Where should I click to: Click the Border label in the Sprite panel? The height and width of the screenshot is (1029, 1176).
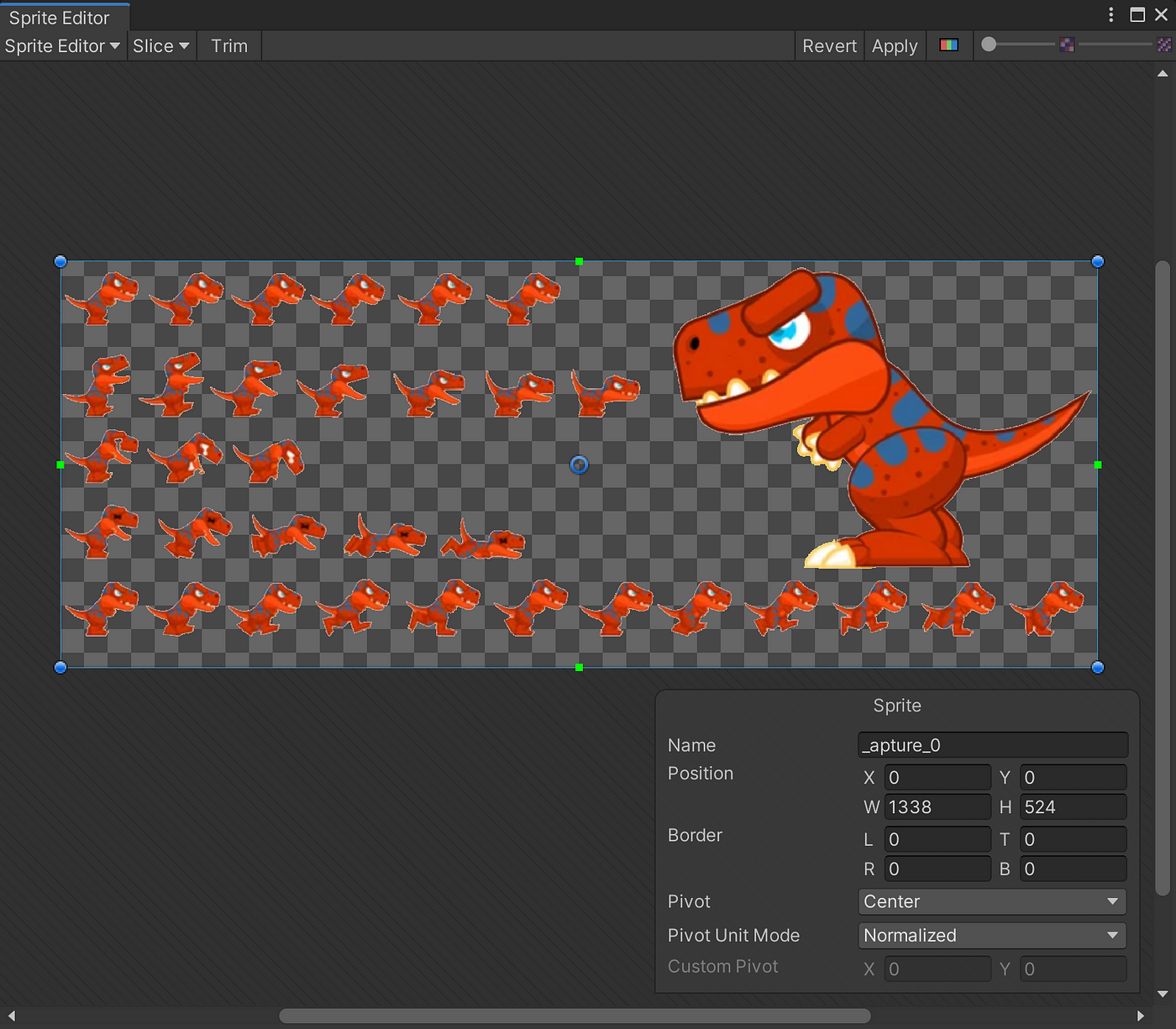point(695,835)
